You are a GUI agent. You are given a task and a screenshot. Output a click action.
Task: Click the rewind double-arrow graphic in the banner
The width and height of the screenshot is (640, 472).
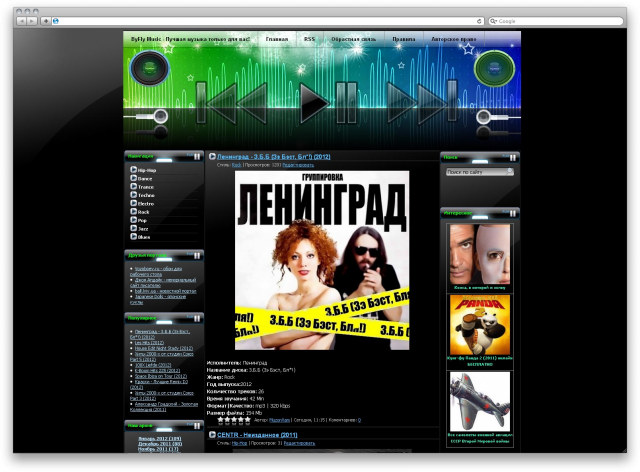click(231, 100)
